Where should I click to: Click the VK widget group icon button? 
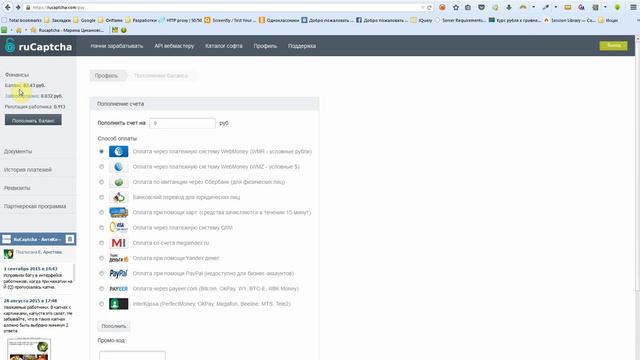(x=70, y=239)
